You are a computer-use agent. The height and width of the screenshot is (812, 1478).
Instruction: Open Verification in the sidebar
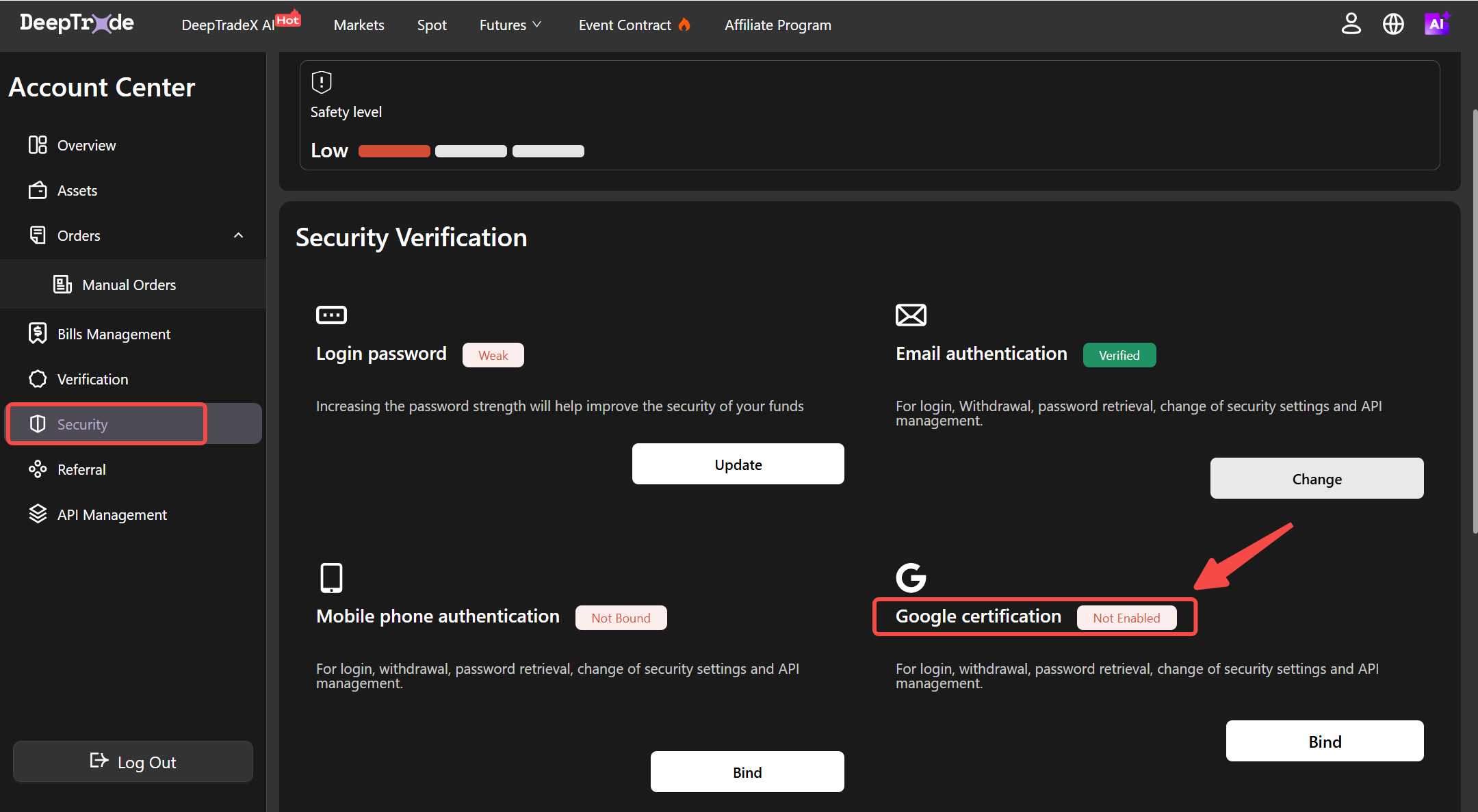[133, 379]
